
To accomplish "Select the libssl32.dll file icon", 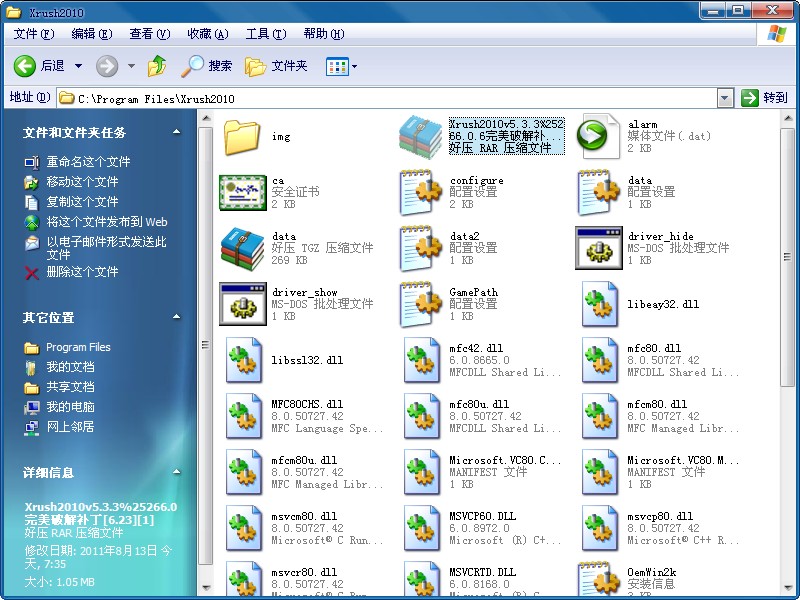I will (x=244, y=360).
